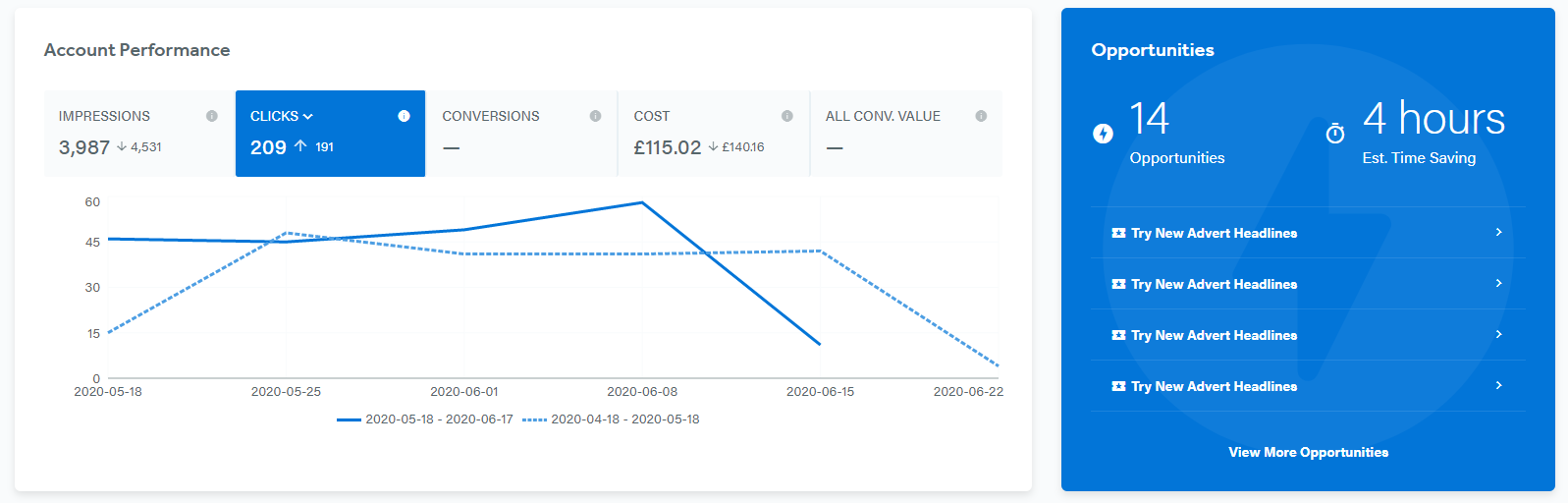Toggle the dashed 2020-04-18 - 2020-05-18 legend series
Image resolution: width=1568 pixels, height=503 pixels.
click(611, 419)
